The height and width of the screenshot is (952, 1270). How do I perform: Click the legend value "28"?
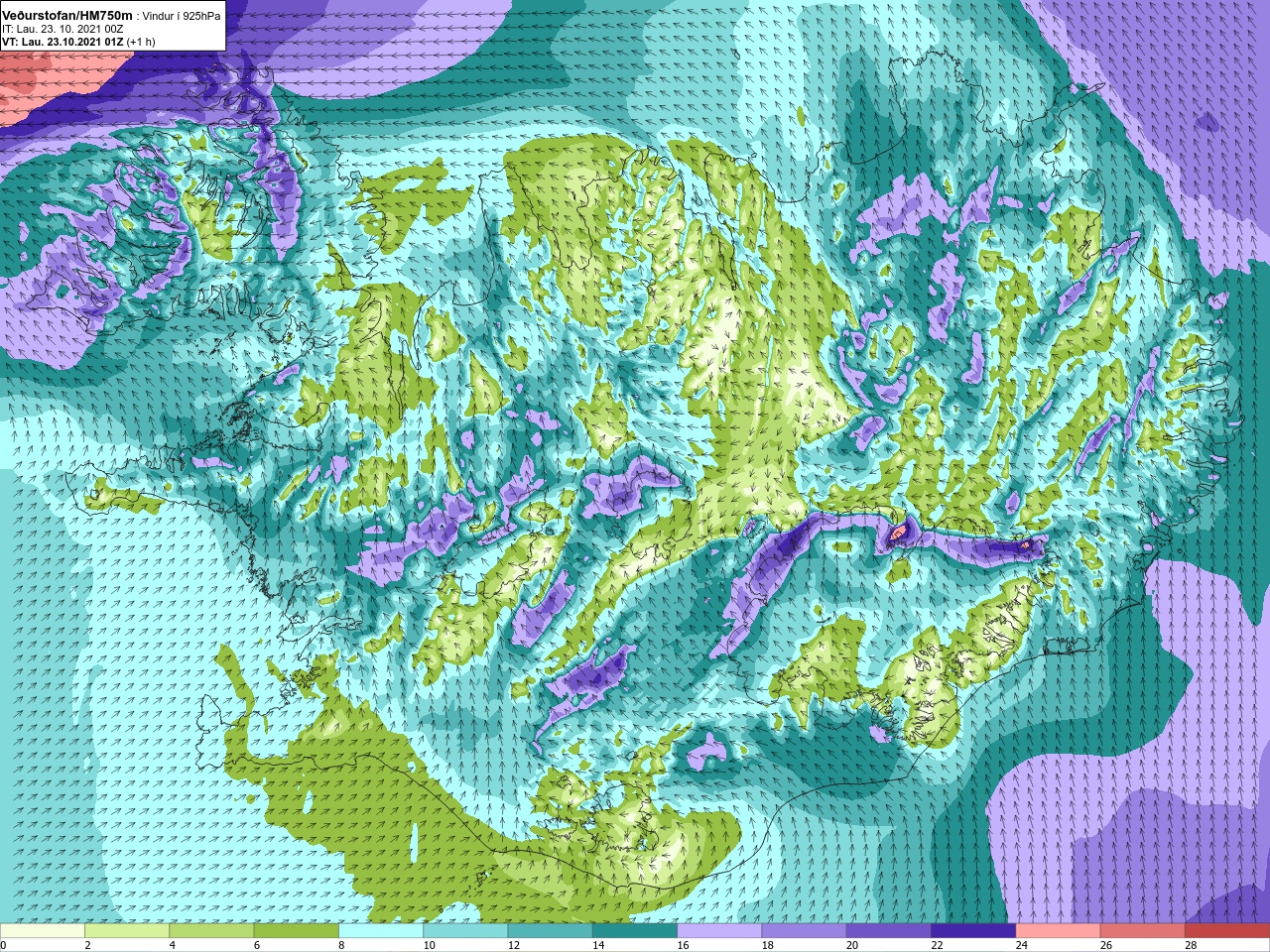pyautogui.click(x=1190, y=945)
